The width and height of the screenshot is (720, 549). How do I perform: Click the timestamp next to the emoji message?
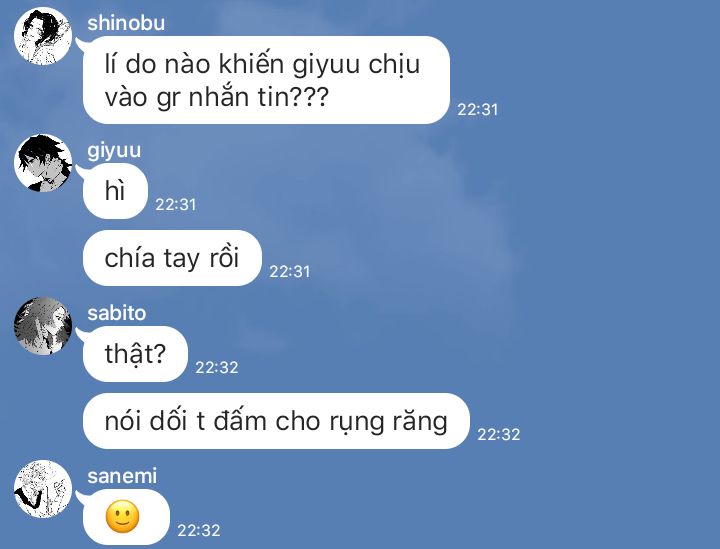tap(199, 531)
